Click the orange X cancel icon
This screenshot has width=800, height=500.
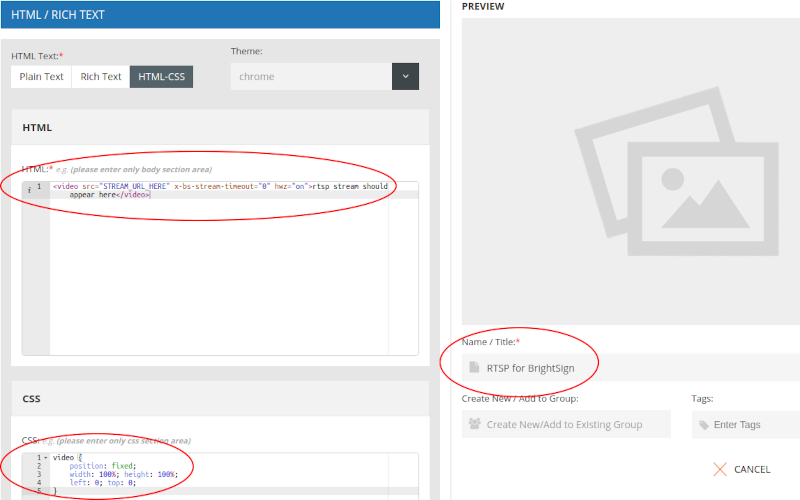coord(720,469)
